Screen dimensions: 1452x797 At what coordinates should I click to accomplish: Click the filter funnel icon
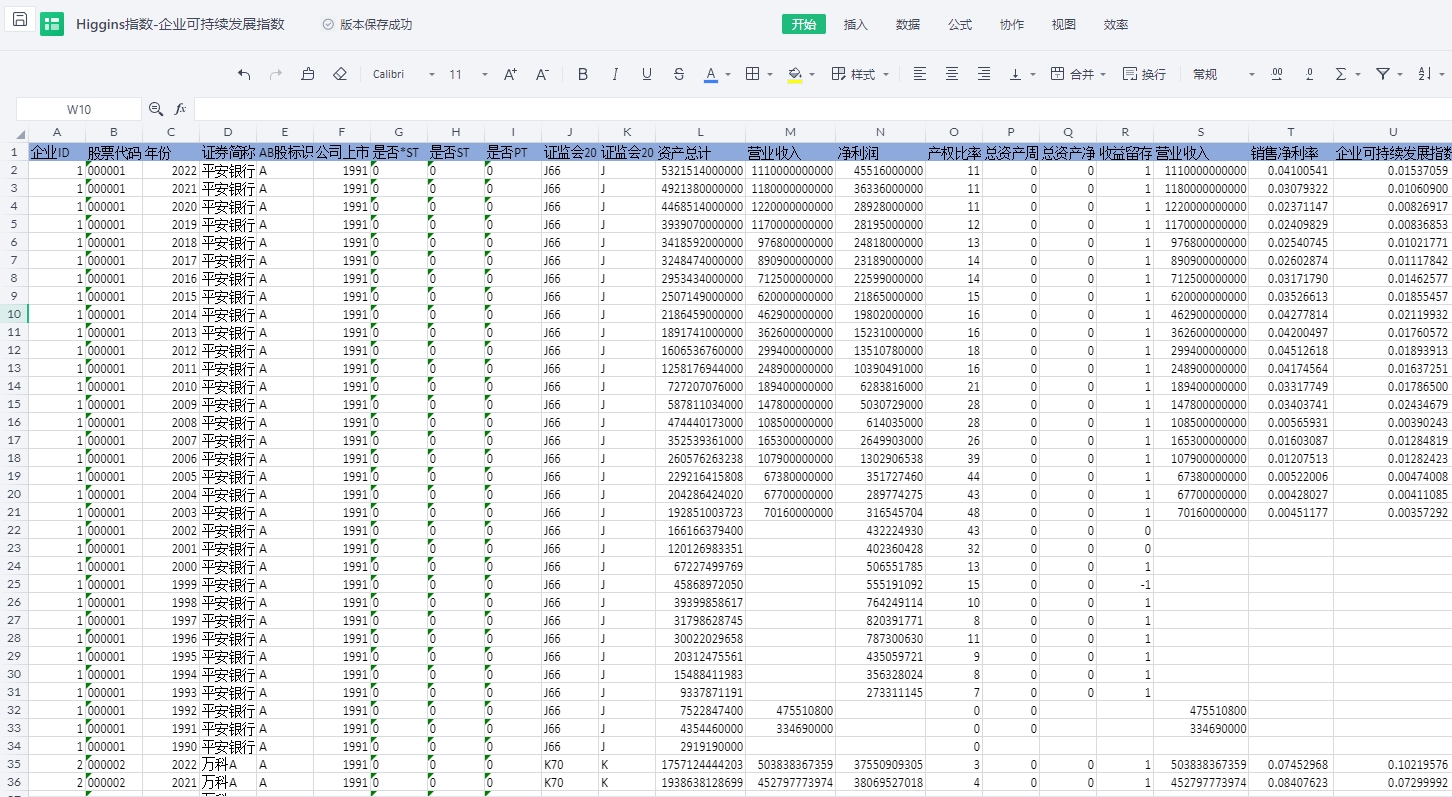tap(1383, 74)
